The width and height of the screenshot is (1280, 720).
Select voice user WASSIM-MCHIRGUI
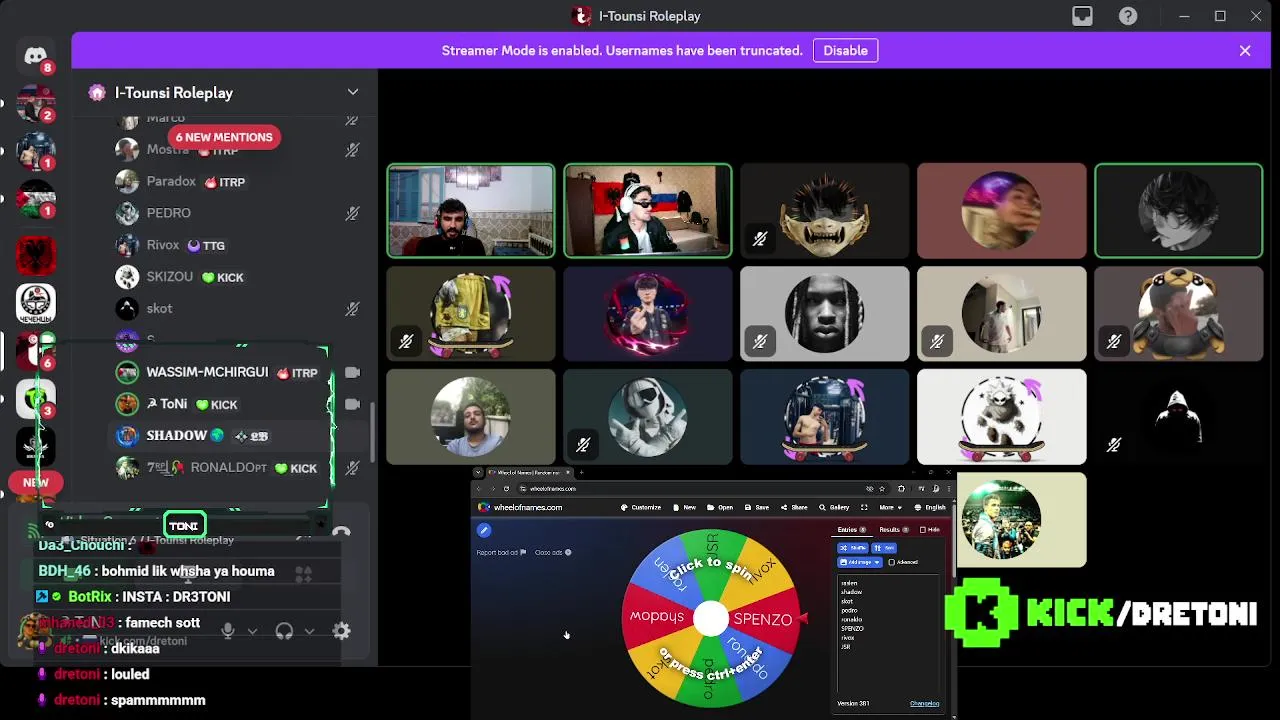click(236, 372)
